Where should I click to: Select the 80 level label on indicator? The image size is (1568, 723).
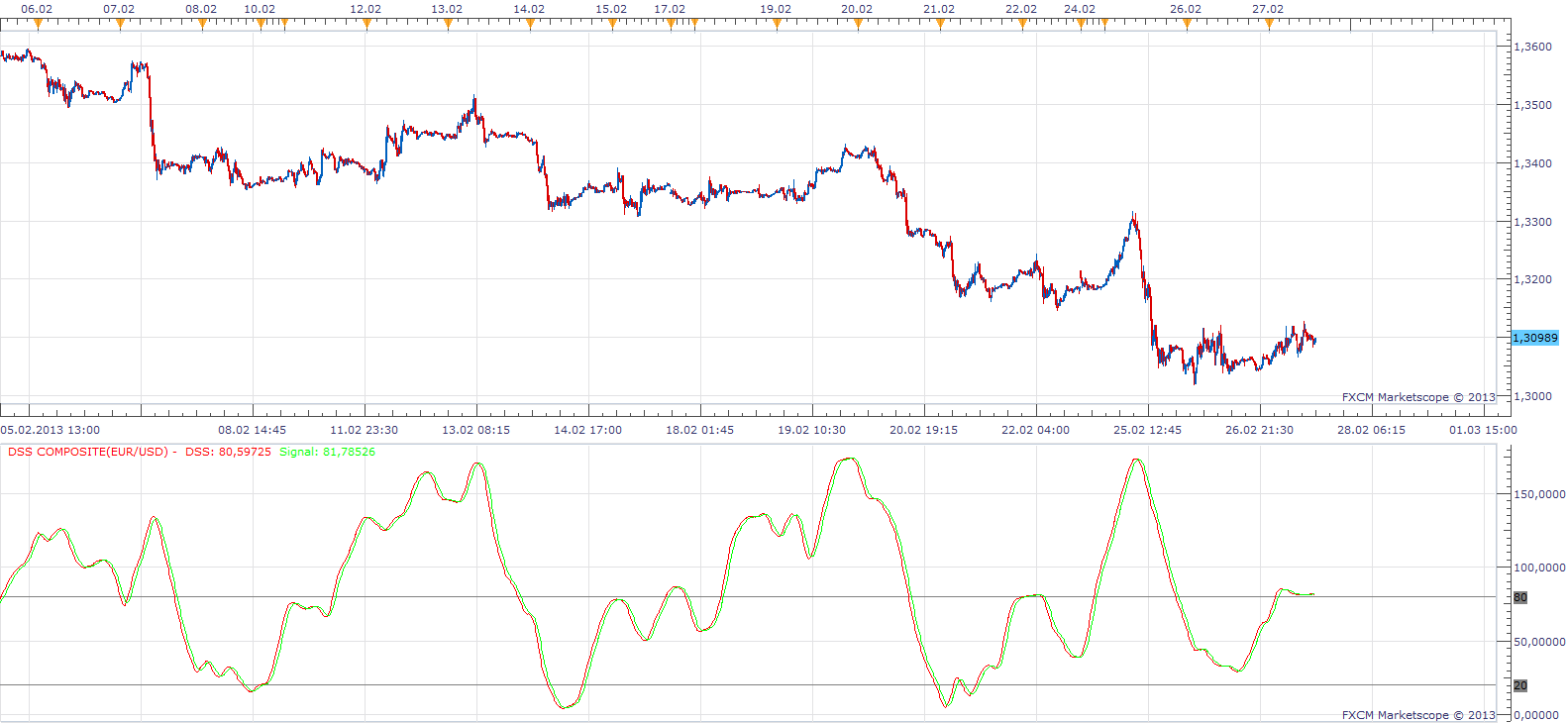click(1520, 597)
